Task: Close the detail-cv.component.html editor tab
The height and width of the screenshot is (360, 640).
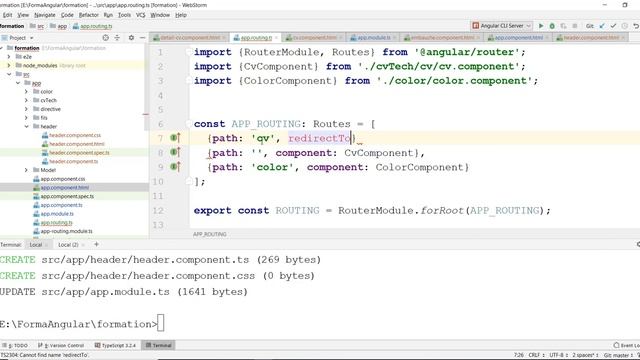Action: pyautogui.click(x=224, y=38)
